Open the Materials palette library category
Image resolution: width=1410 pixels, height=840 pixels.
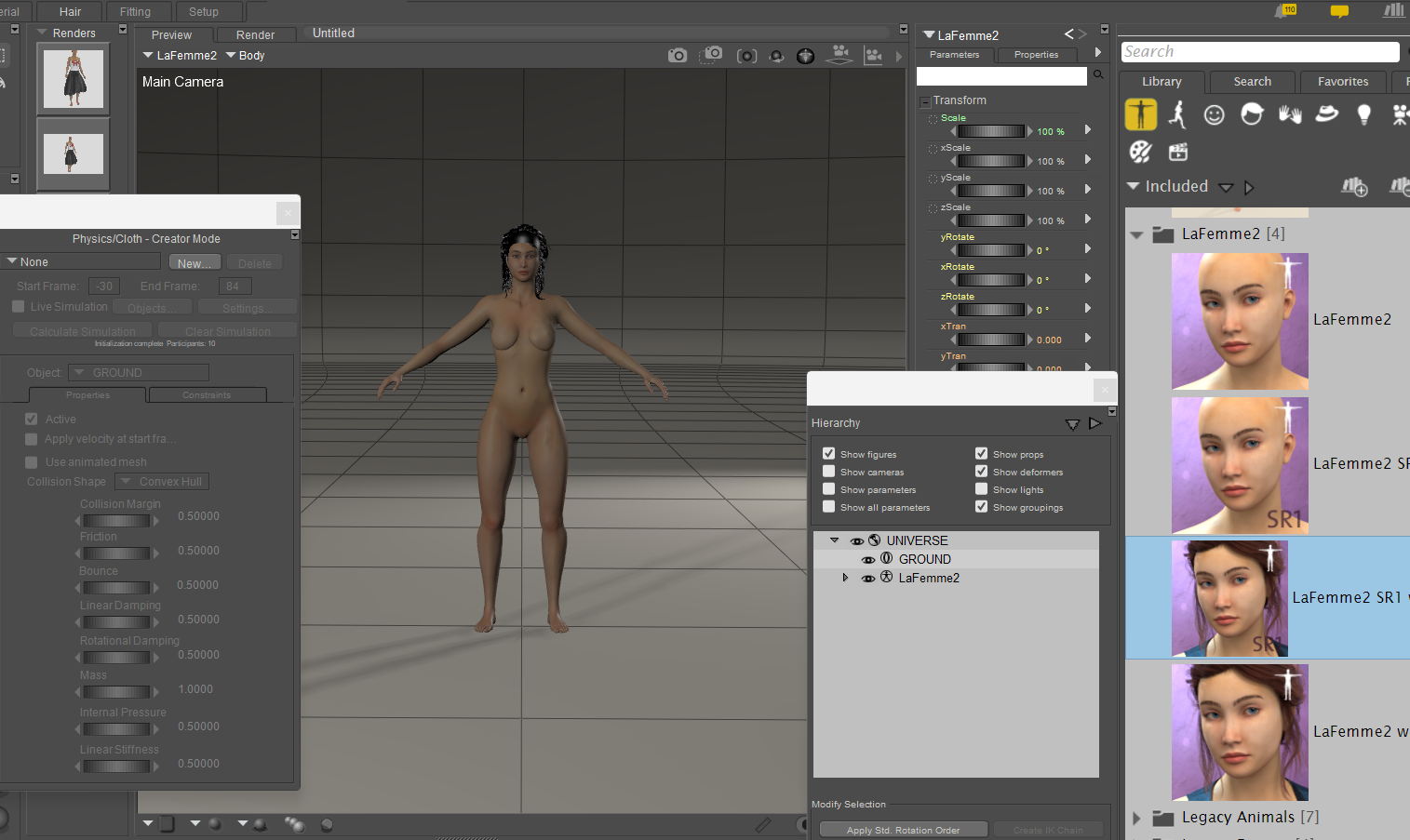(x=1140, y=152)
